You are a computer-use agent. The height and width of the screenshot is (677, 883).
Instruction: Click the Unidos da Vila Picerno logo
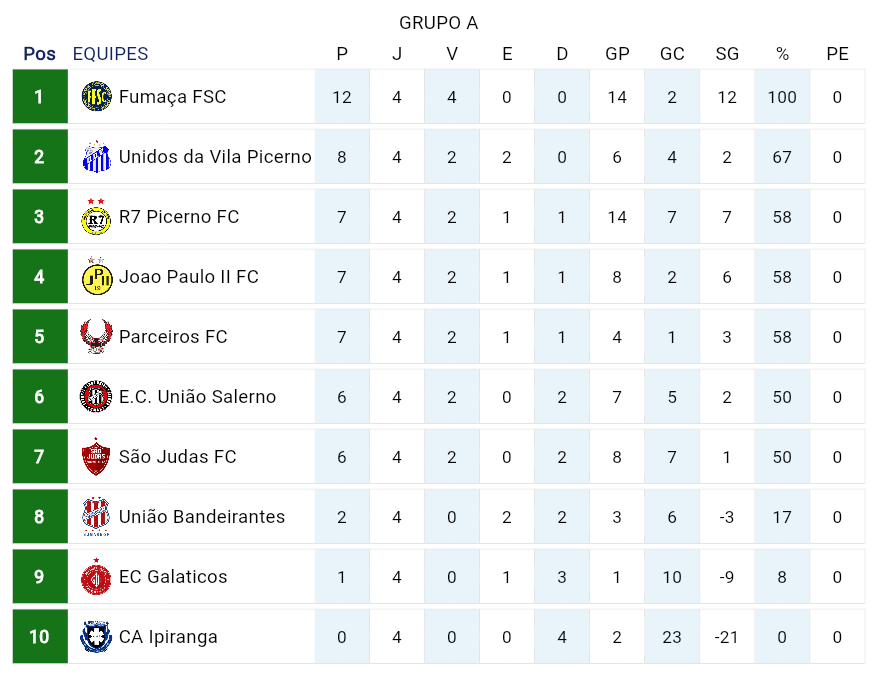(97, 157)
